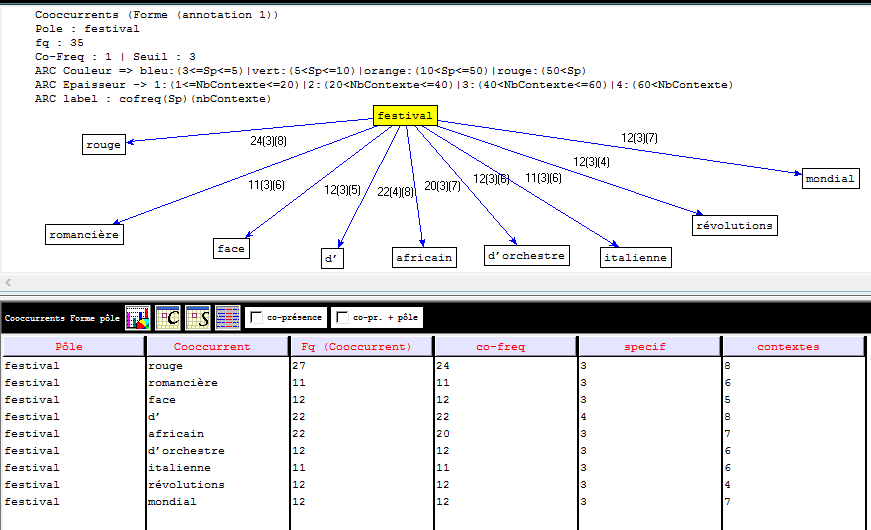871x530 pixels.
Task: Sort by the Cooccurrent column header
Action: 218,347
